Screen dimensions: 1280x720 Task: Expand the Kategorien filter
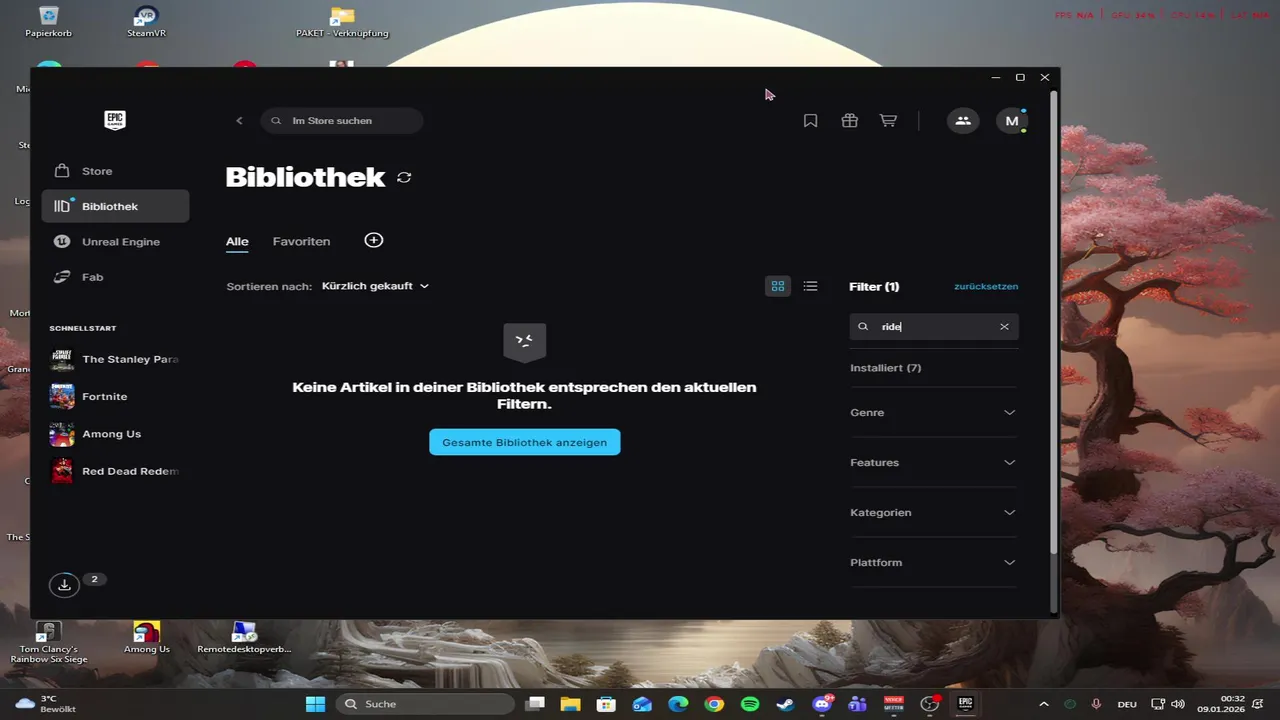pyautogui.click(x=933, y=512)
